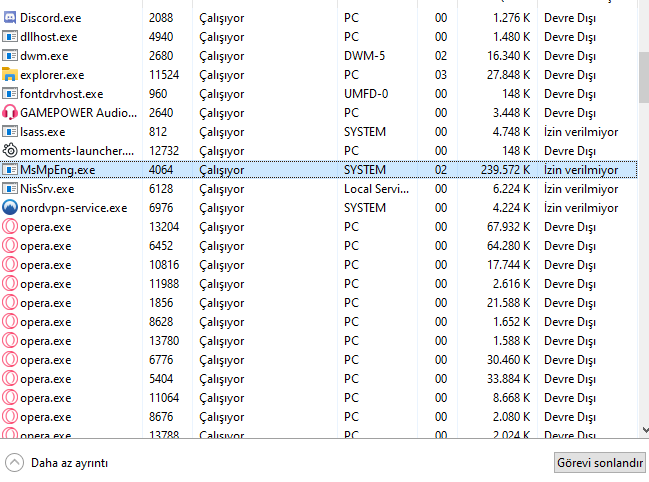The width and height of the screenshot is (649, 482).
Task: Click the GAMEPOWER Audio headphone icon
Action: pyautogui.click(x=10, y=113)
